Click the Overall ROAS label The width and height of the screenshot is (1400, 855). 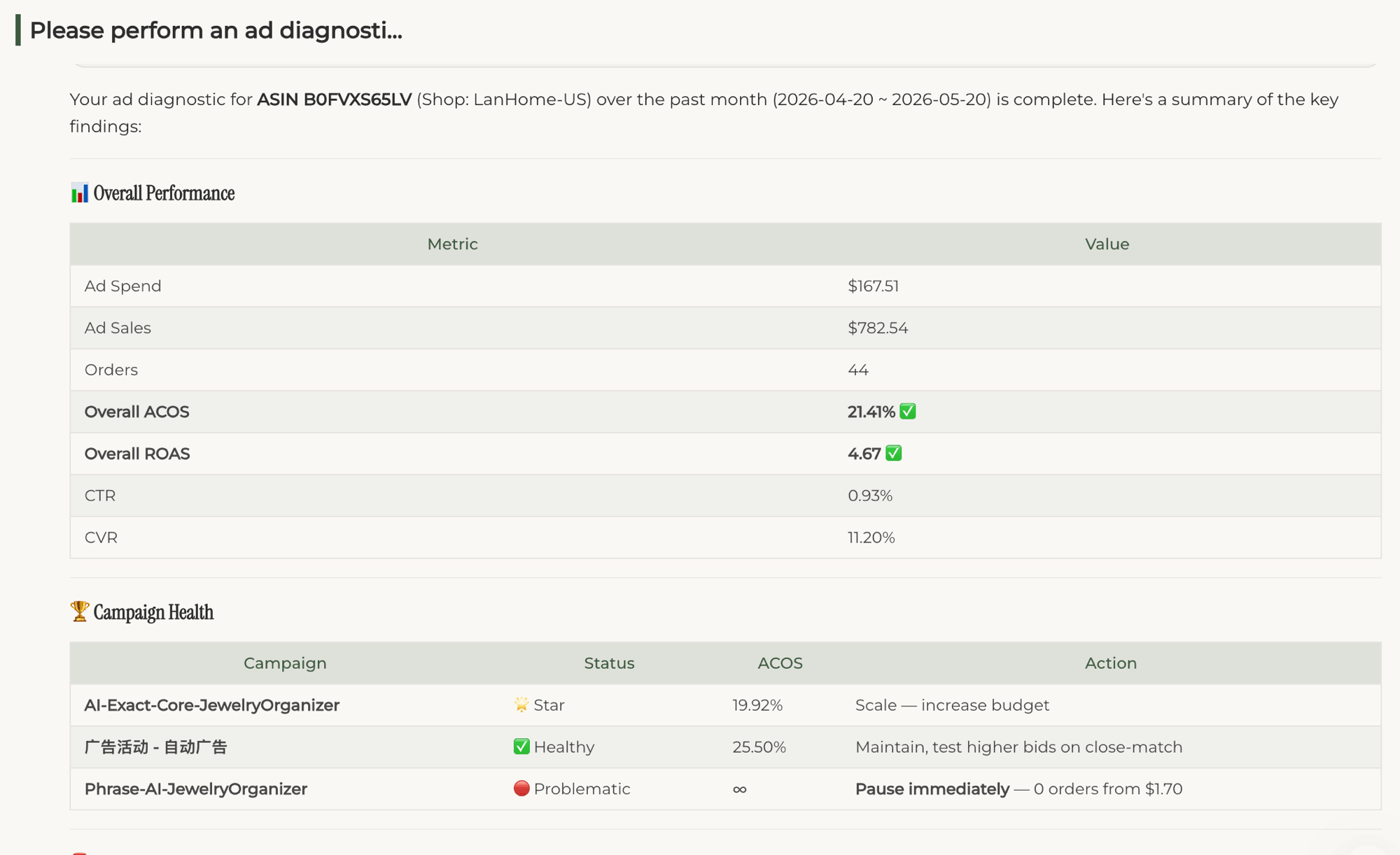[x=137, y=454]
